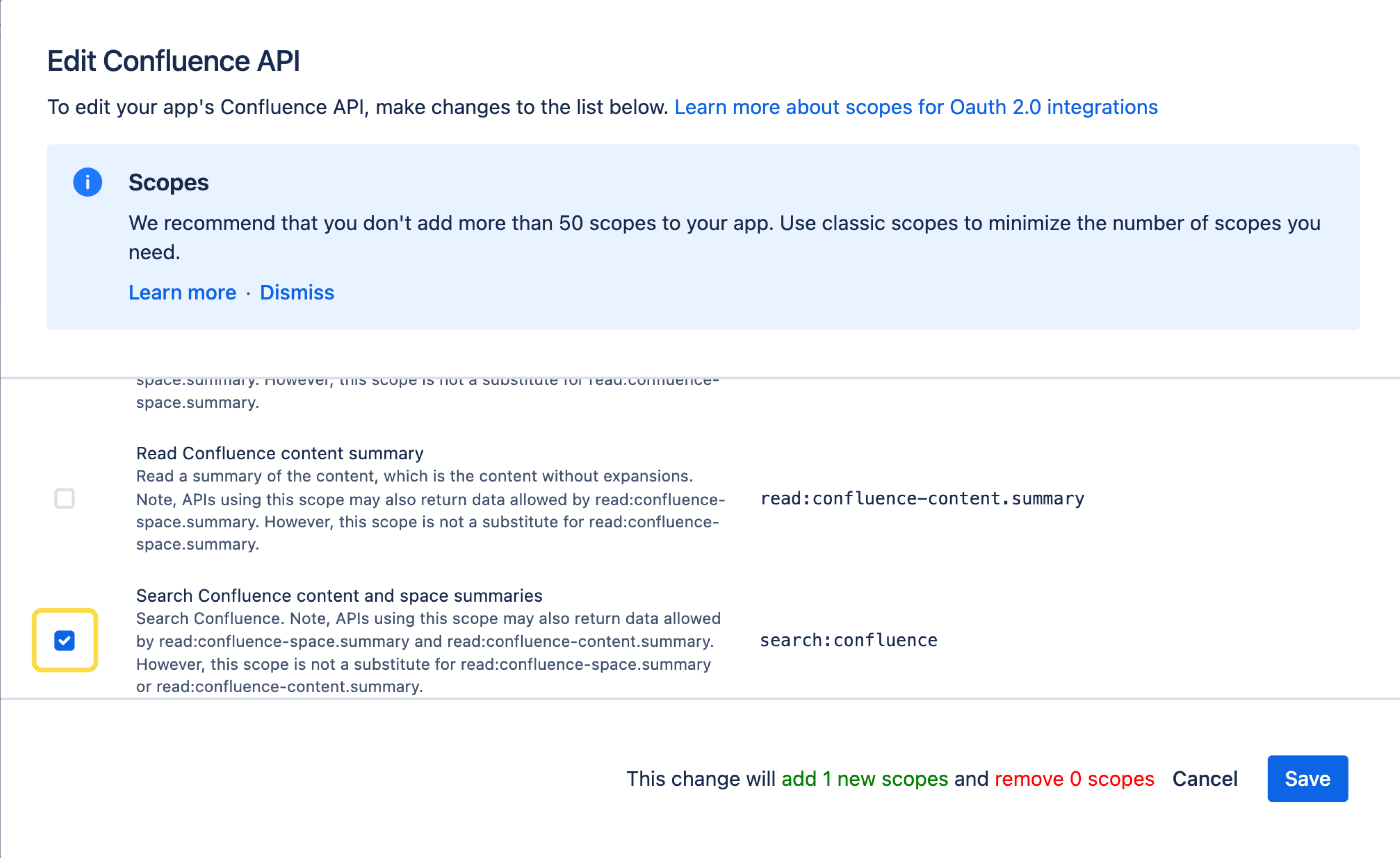Click the blue info icon in the Scopes banner
The height and width of the screenshot is (858, 1400).
(x=88, y=182)
